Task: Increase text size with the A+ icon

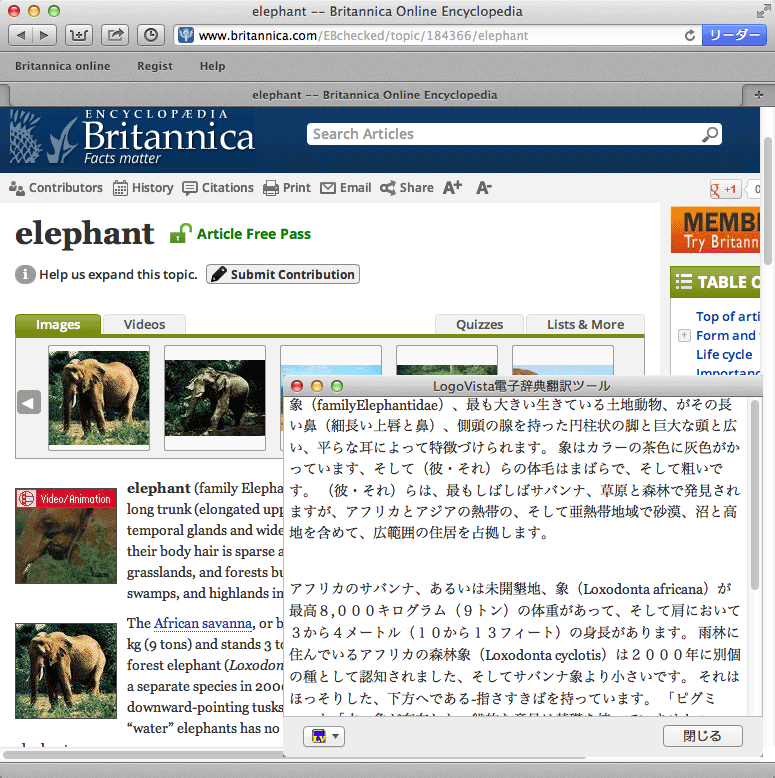Action: pyautogui.click(x=452, y=188)
